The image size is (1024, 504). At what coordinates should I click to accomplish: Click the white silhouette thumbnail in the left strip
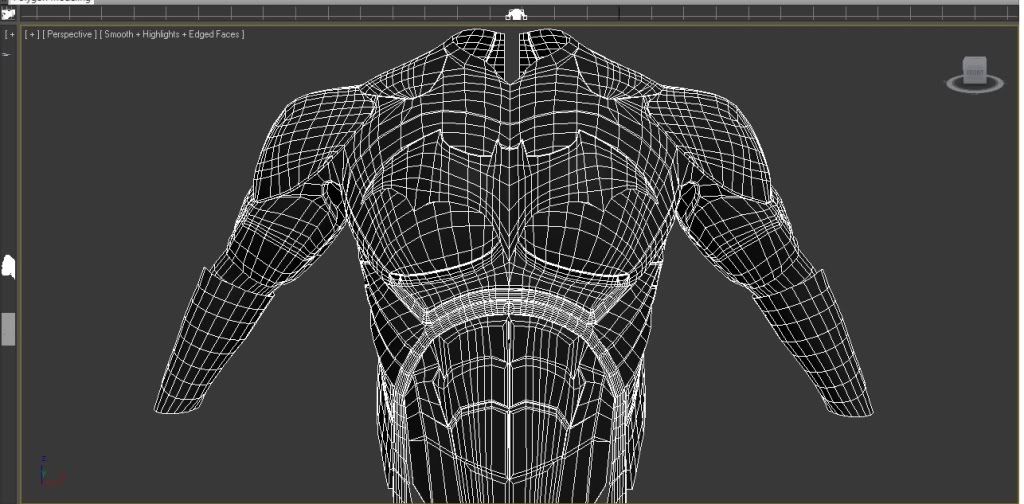coord(8,266)
